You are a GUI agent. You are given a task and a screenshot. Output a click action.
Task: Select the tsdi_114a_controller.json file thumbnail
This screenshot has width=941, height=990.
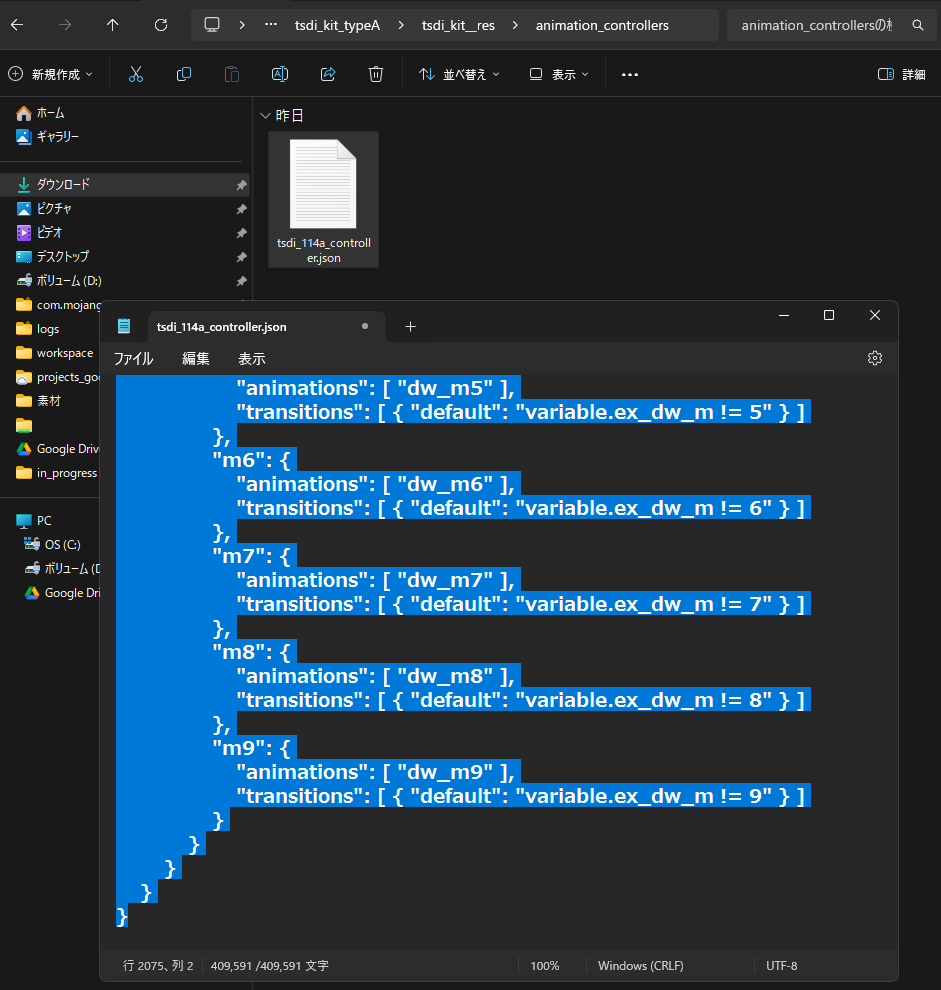tap(323, 200)
